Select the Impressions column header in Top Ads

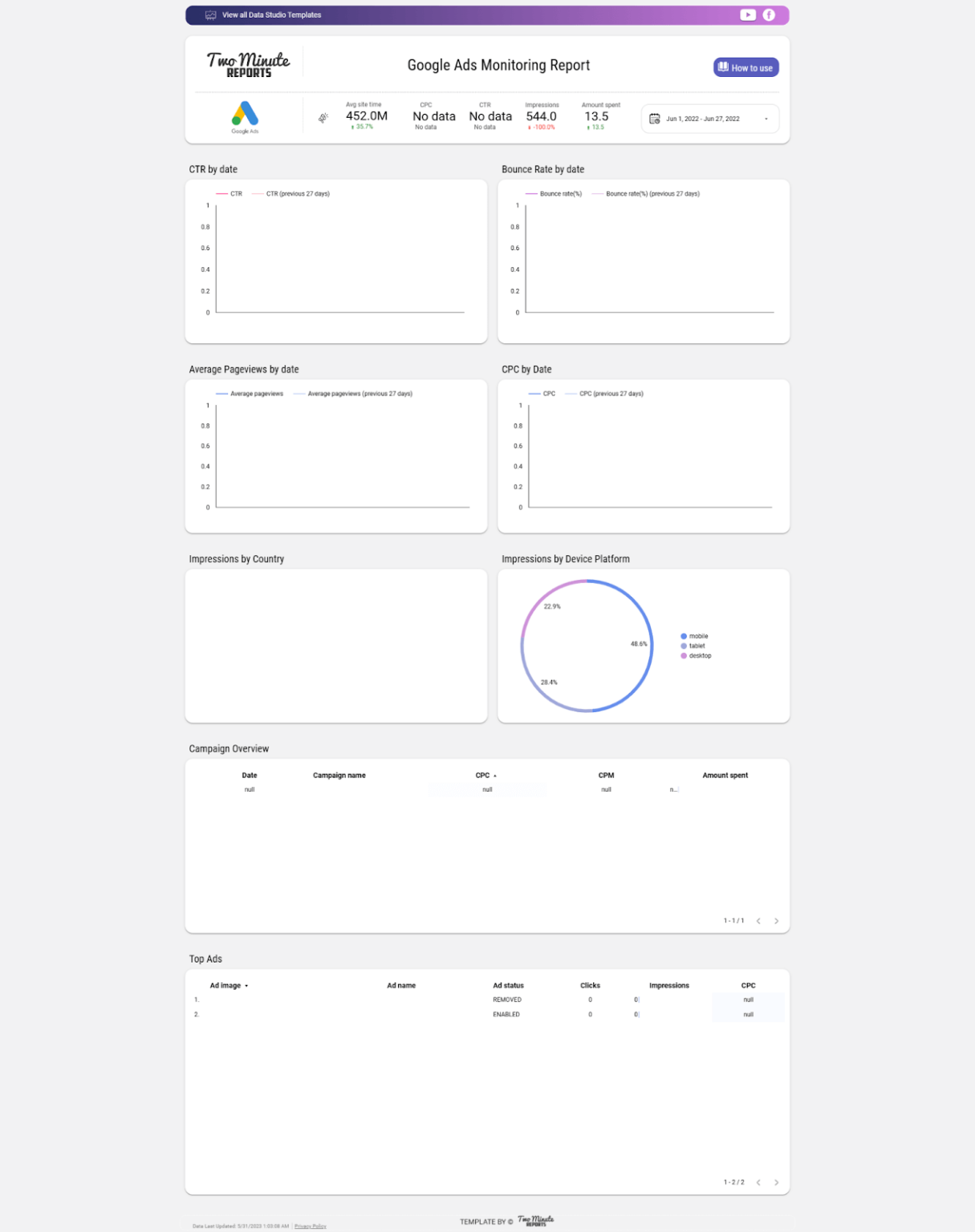(669, 985)
